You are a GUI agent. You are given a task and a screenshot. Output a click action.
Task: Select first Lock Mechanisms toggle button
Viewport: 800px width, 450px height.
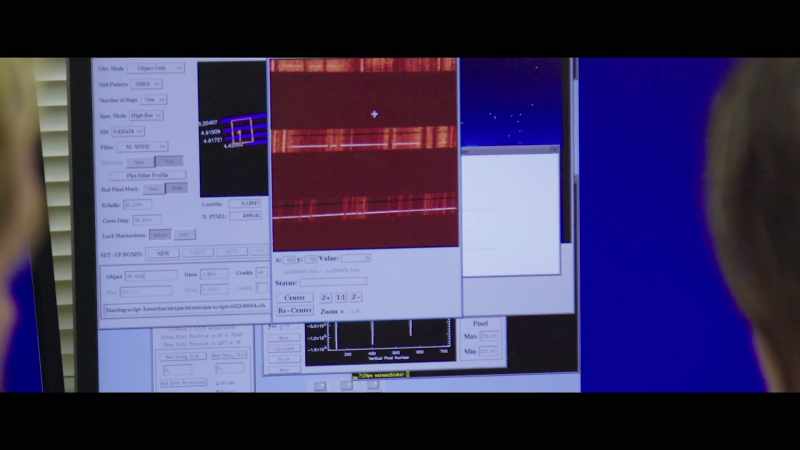coord(160,235)
